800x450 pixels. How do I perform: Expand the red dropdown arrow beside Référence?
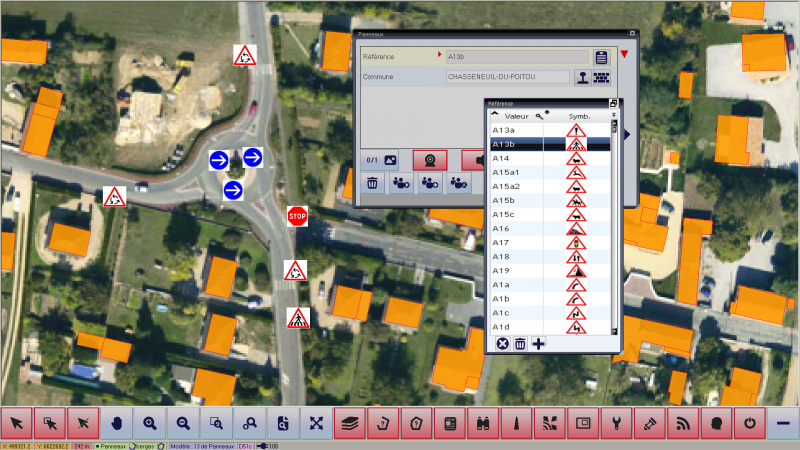[624, 55]
